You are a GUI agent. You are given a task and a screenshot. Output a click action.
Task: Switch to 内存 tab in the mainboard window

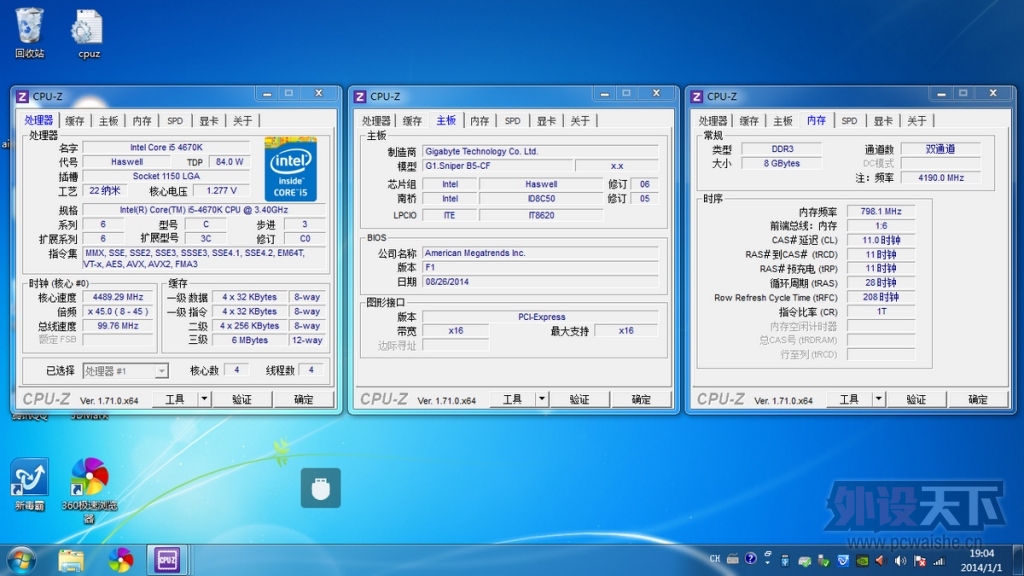pyautogui.click(x=479, y=121)
